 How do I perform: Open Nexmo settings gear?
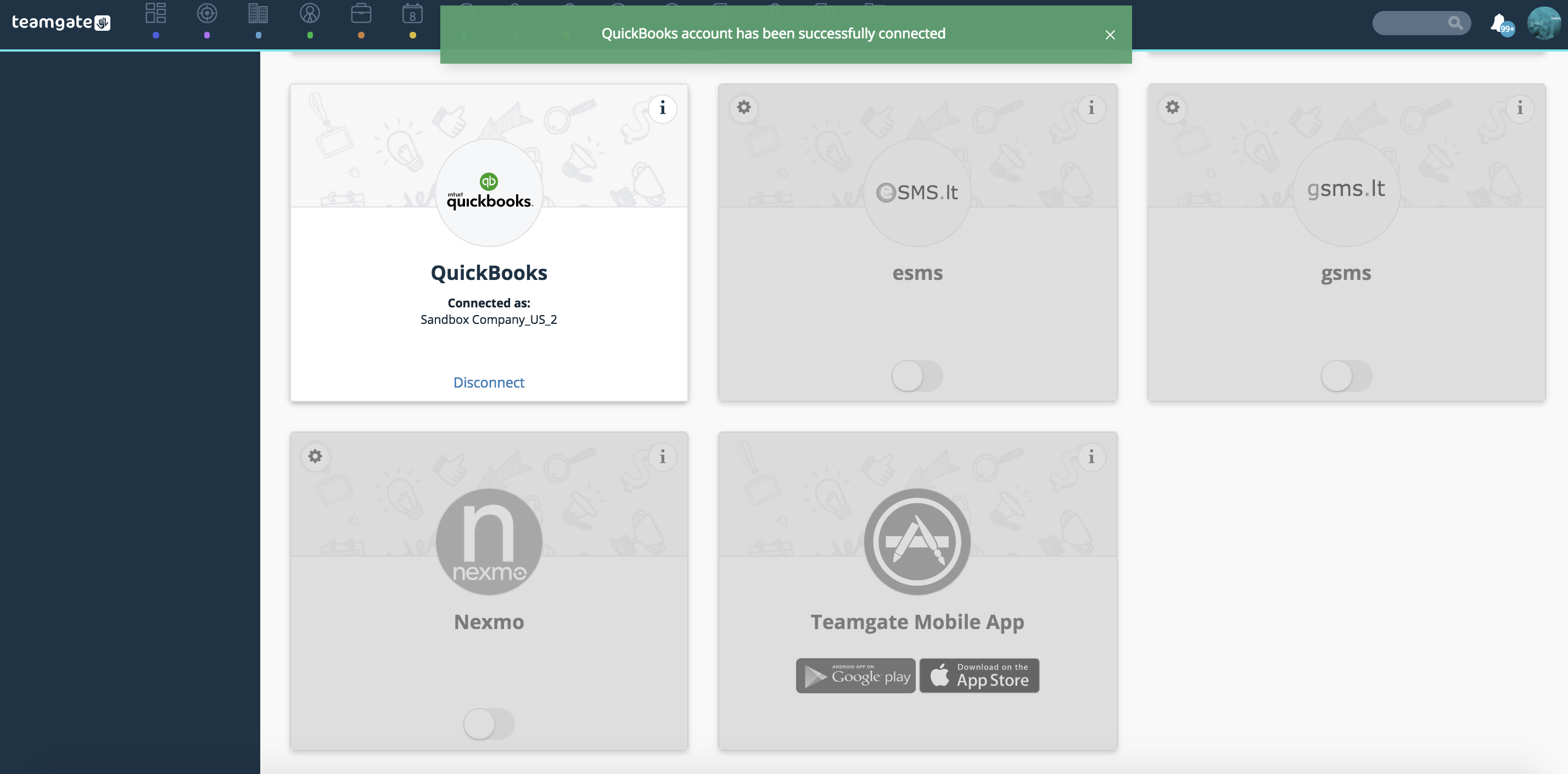click(315, 456)
